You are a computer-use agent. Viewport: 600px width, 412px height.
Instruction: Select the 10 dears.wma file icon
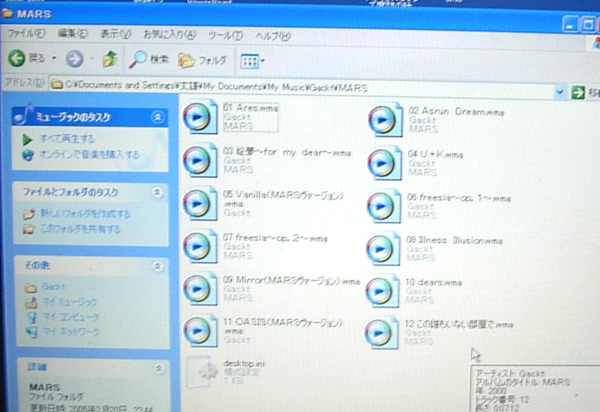click(382, 291)
